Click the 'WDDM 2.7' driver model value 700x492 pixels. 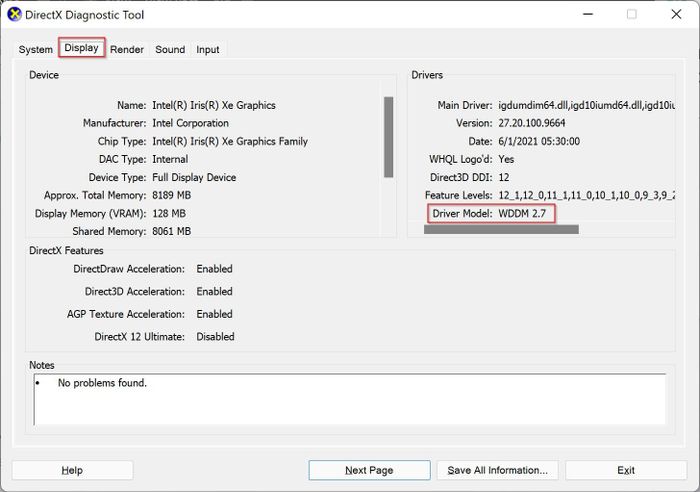pyautogui.click(x=522, y=213)
